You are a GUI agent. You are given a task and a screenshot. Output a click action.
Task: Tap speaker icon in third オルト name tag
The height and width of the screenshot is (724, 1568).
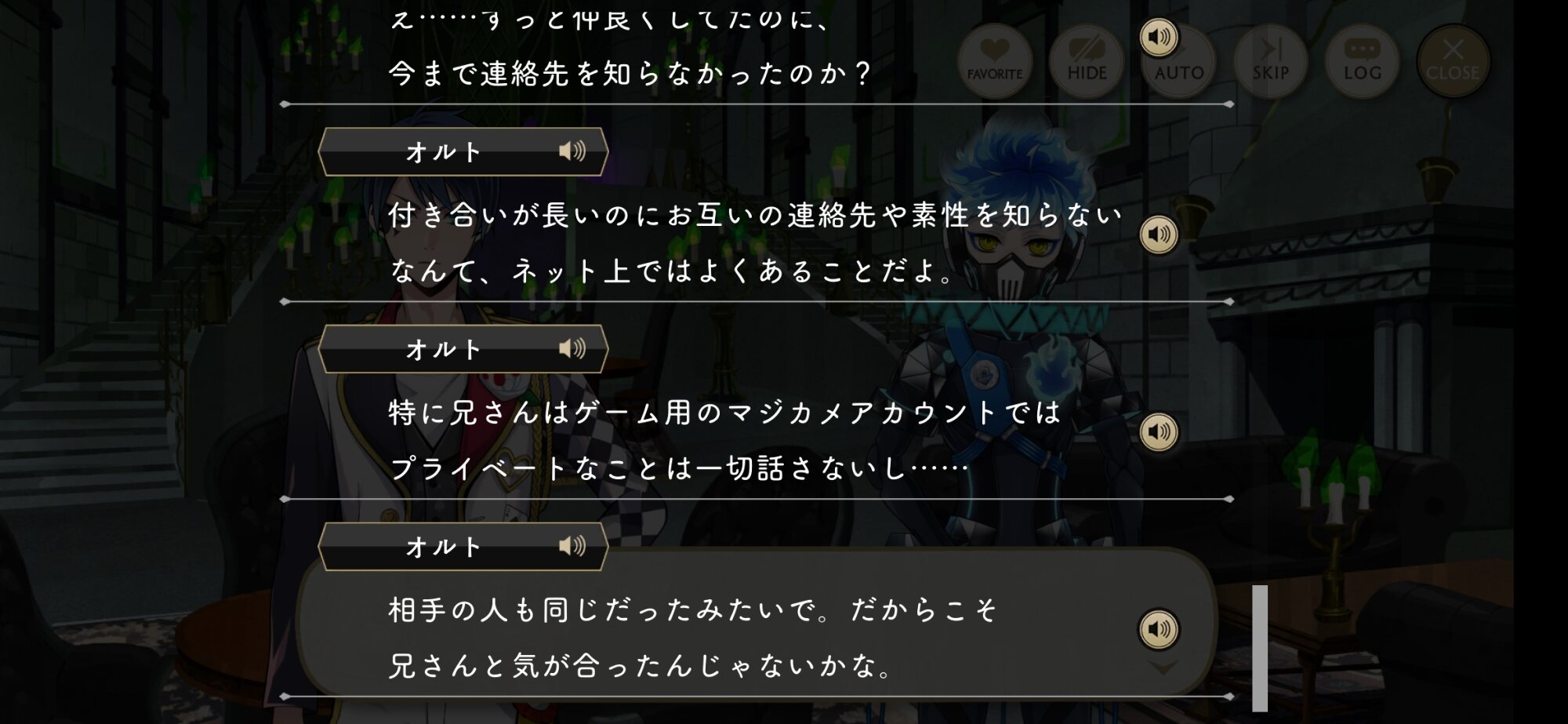coord(572,546)
